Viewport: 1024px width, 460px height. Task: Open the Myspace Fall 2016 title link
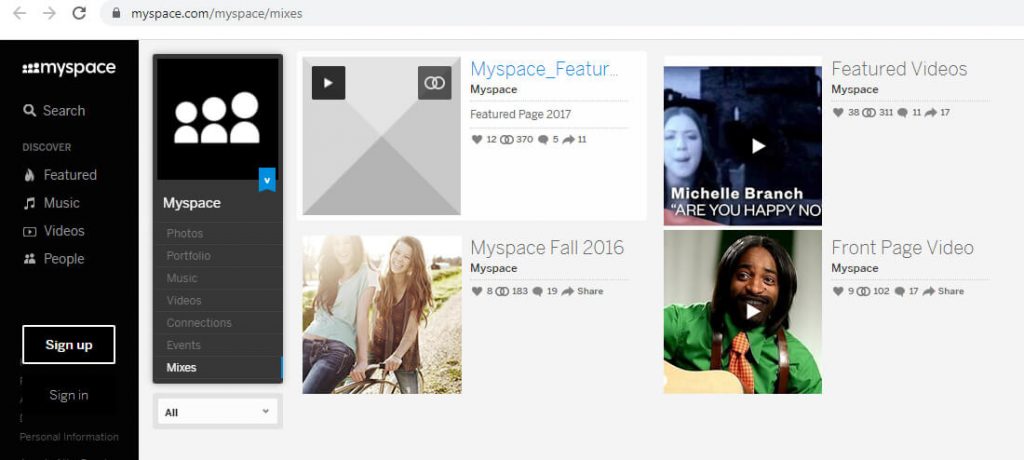pos(547,248)
